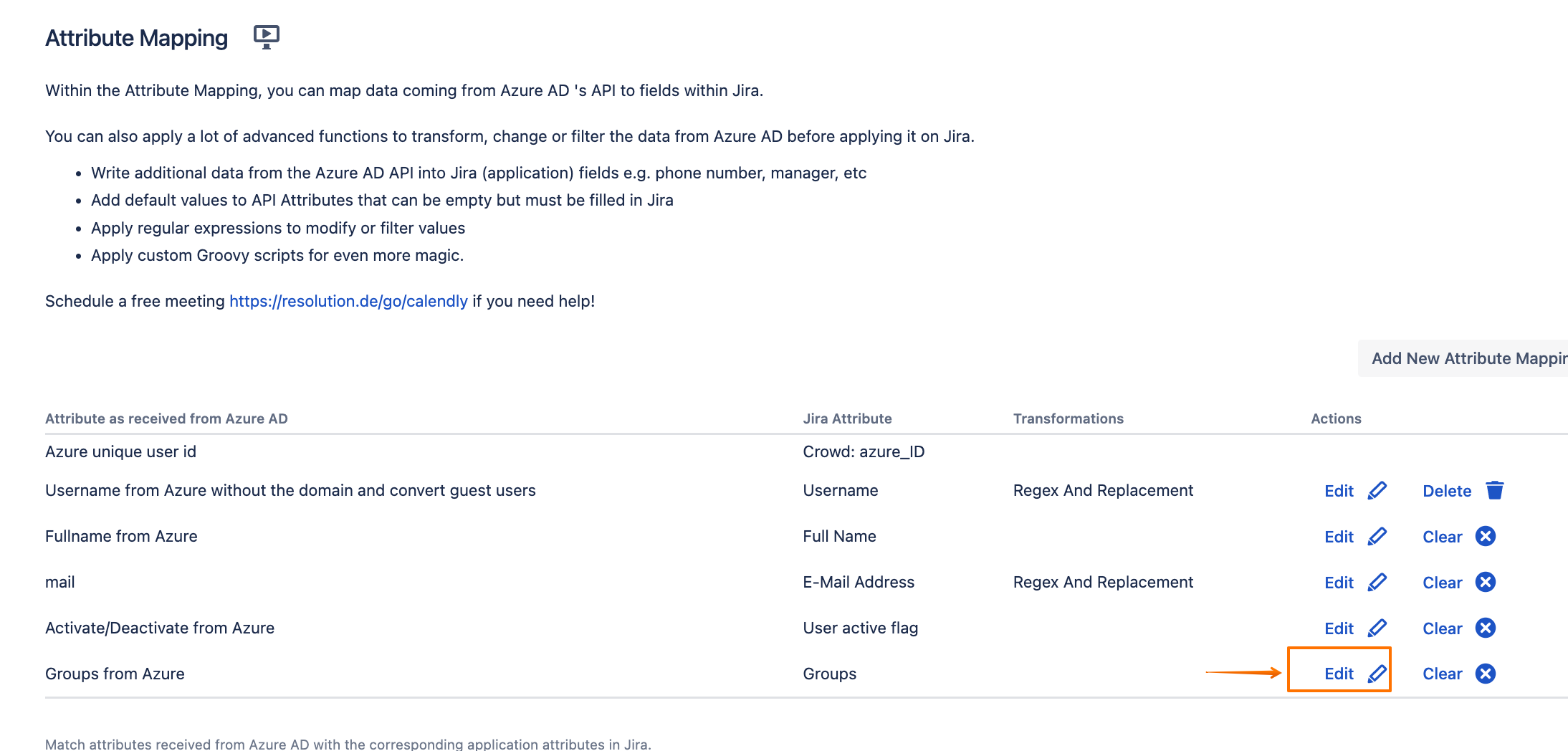Click the pencil icon for User active flag

click(1377, 628)
